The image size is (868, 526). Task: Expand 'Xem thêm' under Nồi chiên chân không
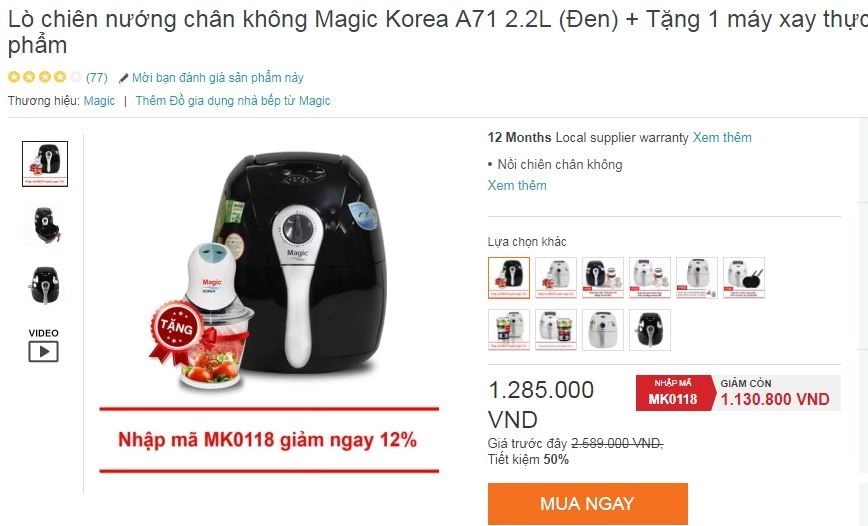517,185
